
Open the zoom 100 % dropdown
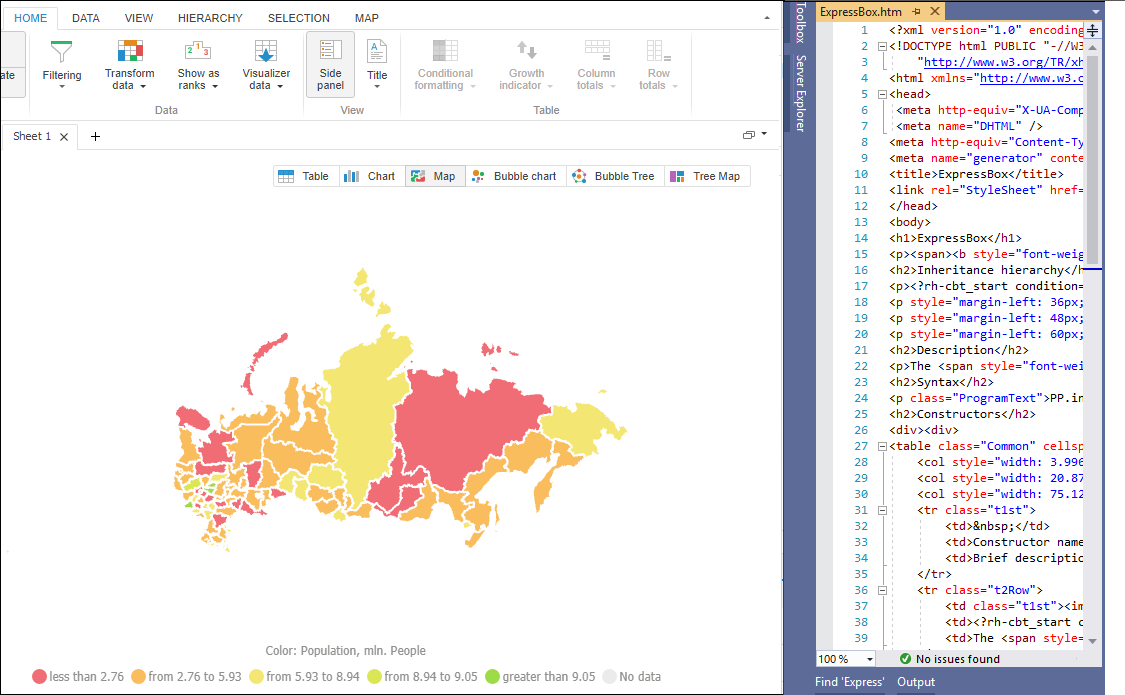pyautogui.click(x=870, y=659)
